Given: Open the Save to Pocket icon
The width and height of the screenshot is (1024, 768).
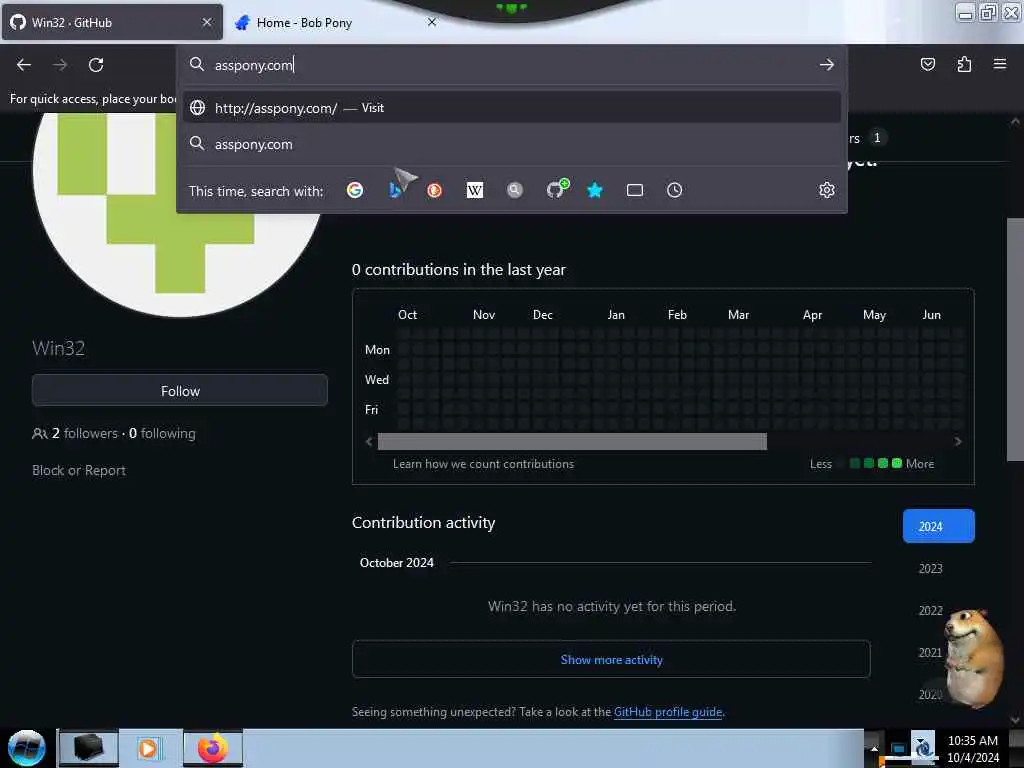Looking at the screenshot, I should tap(927, 64).
